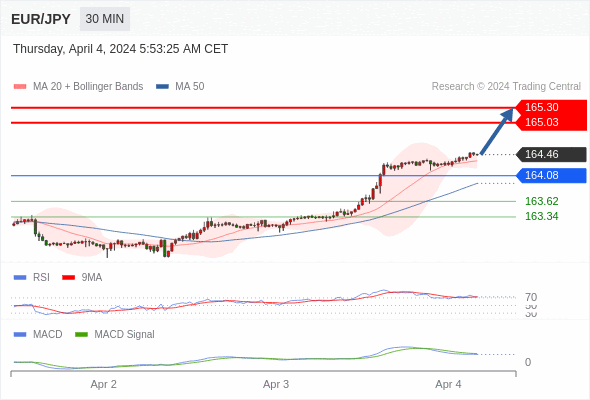Click the Apr 3 date on time axis
This screenshot has width=590, height=400.
[x=276, y=384]
